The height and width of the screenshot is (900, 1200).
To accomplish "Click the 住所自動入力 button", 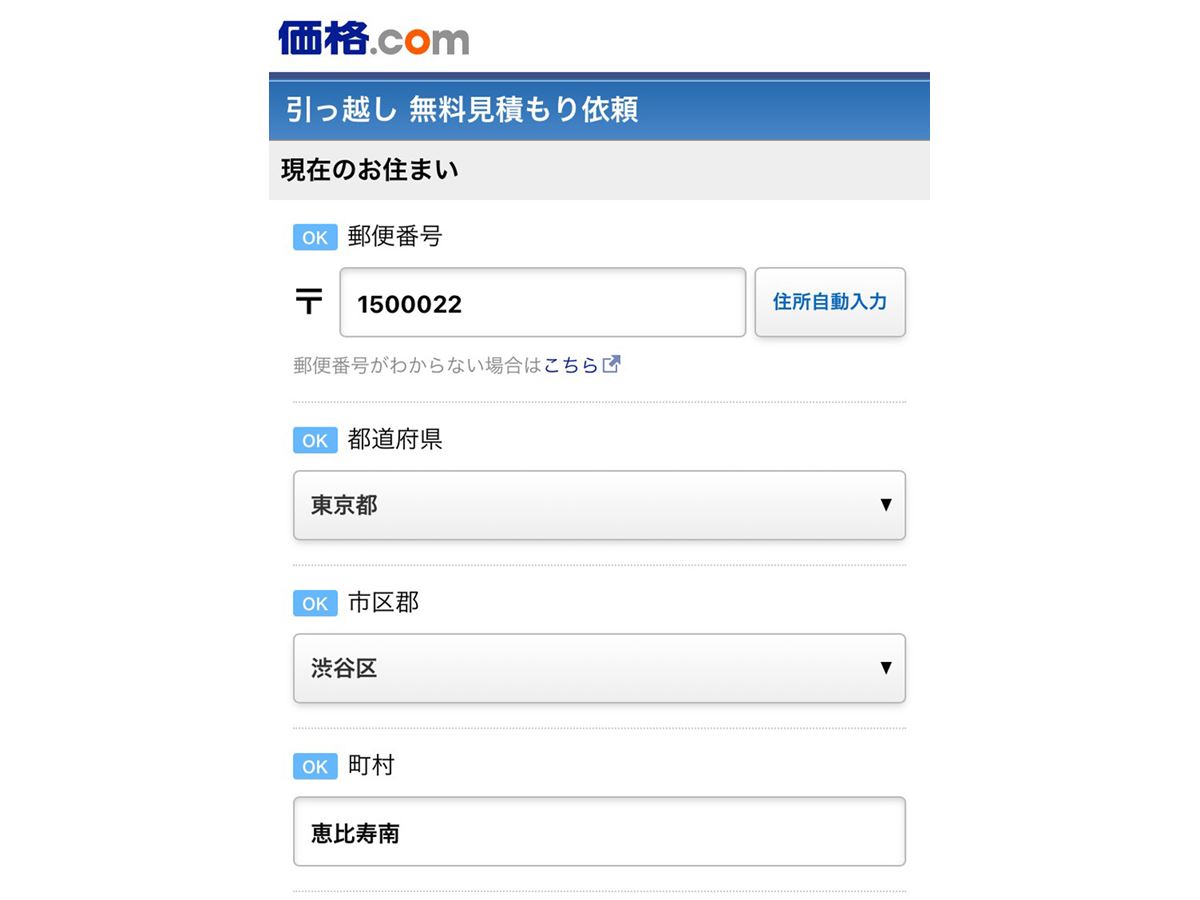I will pos(830,302).
